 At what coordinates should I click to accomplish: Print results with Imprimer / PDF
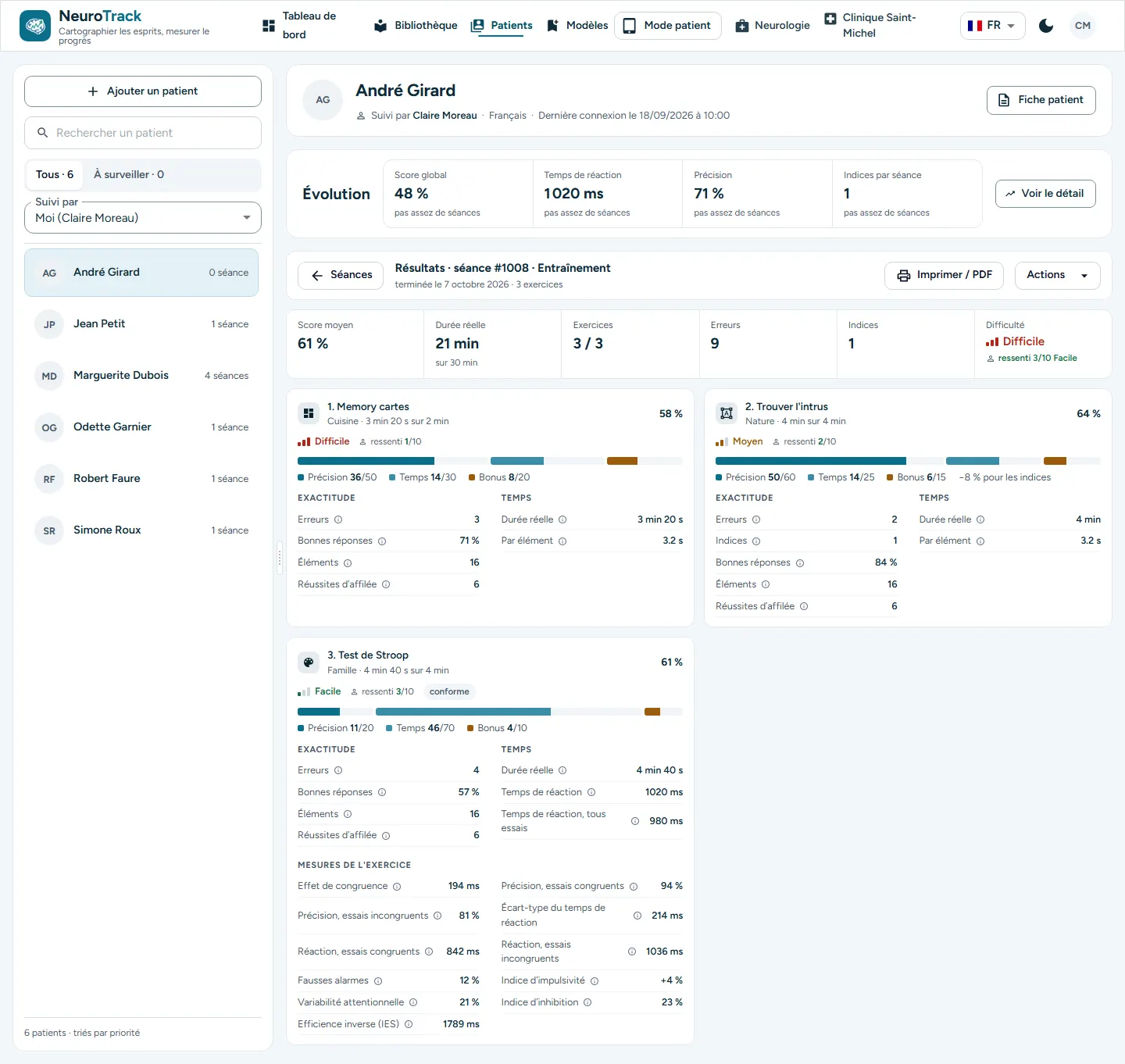944,275
